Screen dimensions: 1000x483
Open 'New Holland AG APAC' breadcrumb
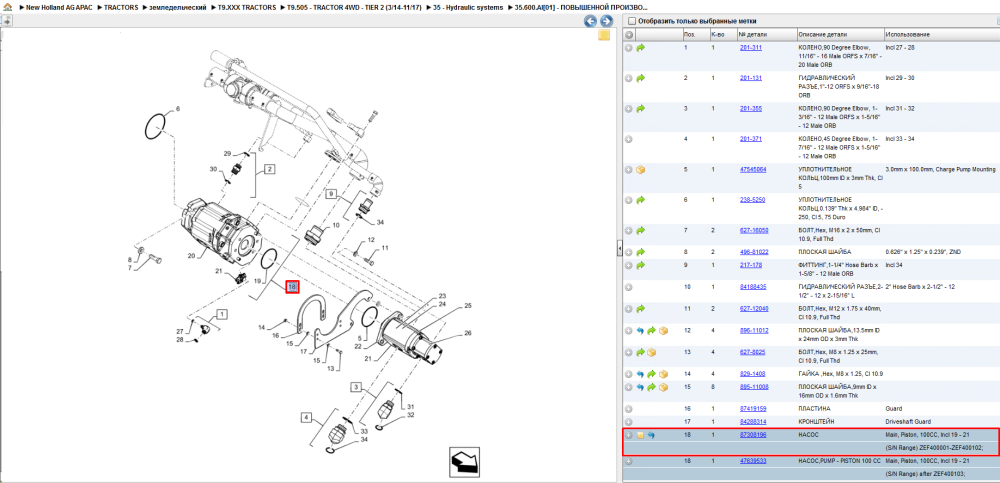[61, 8]
